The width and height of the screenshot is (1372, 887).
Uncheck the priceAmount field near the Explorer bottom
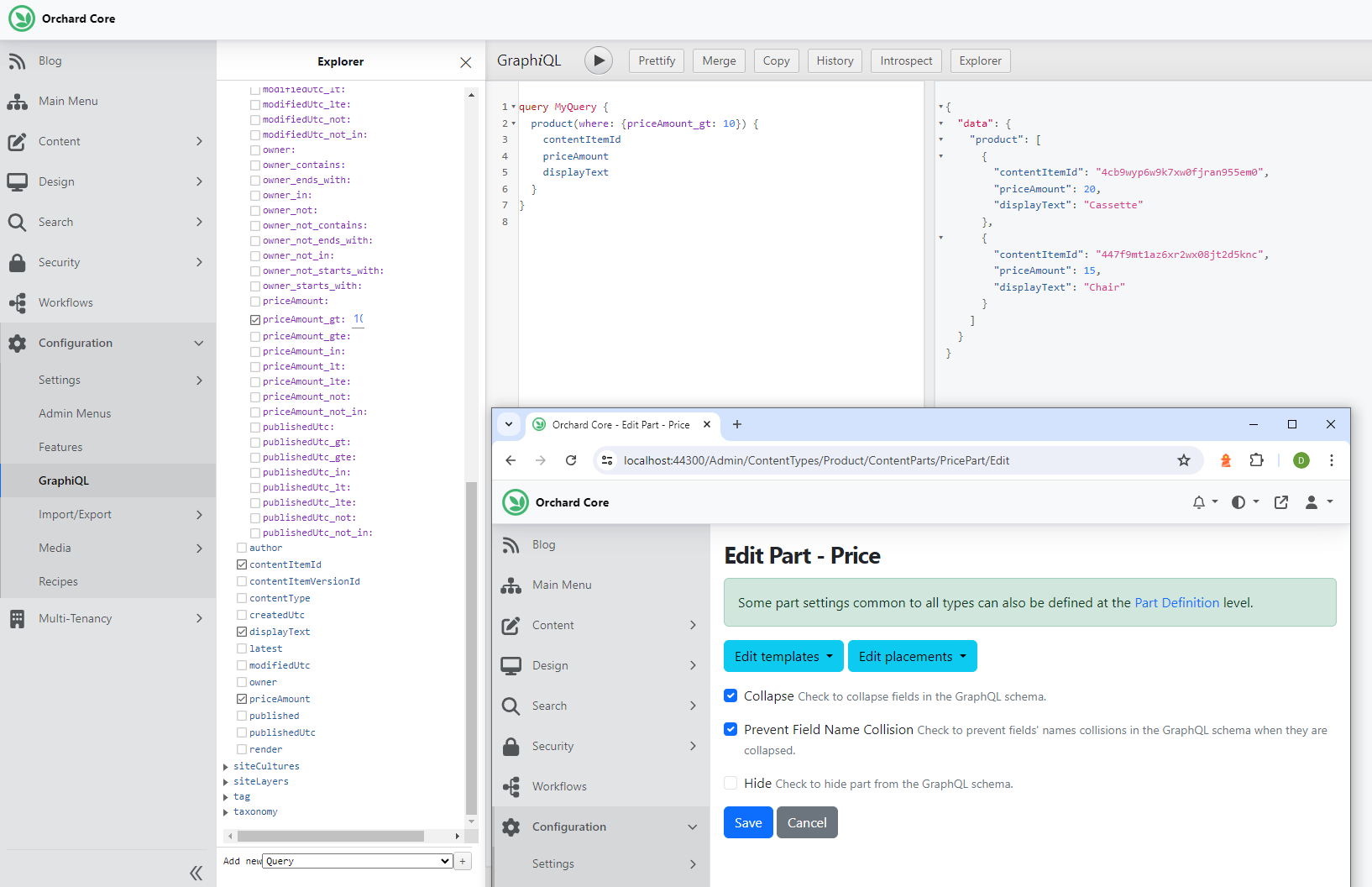click(242, 699)
